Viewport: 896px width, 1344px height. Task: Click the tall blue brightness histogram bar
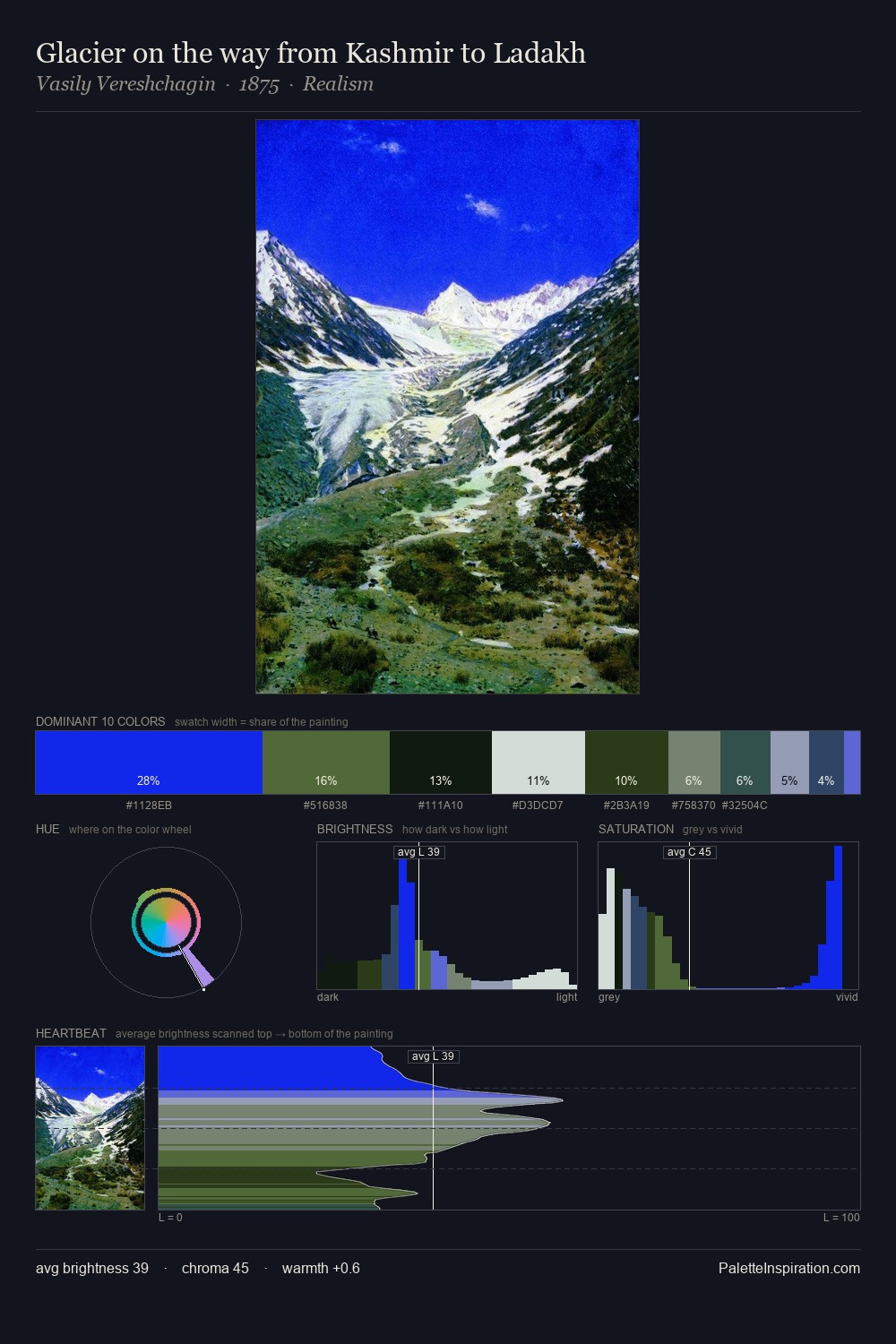(x=402, y=923)
